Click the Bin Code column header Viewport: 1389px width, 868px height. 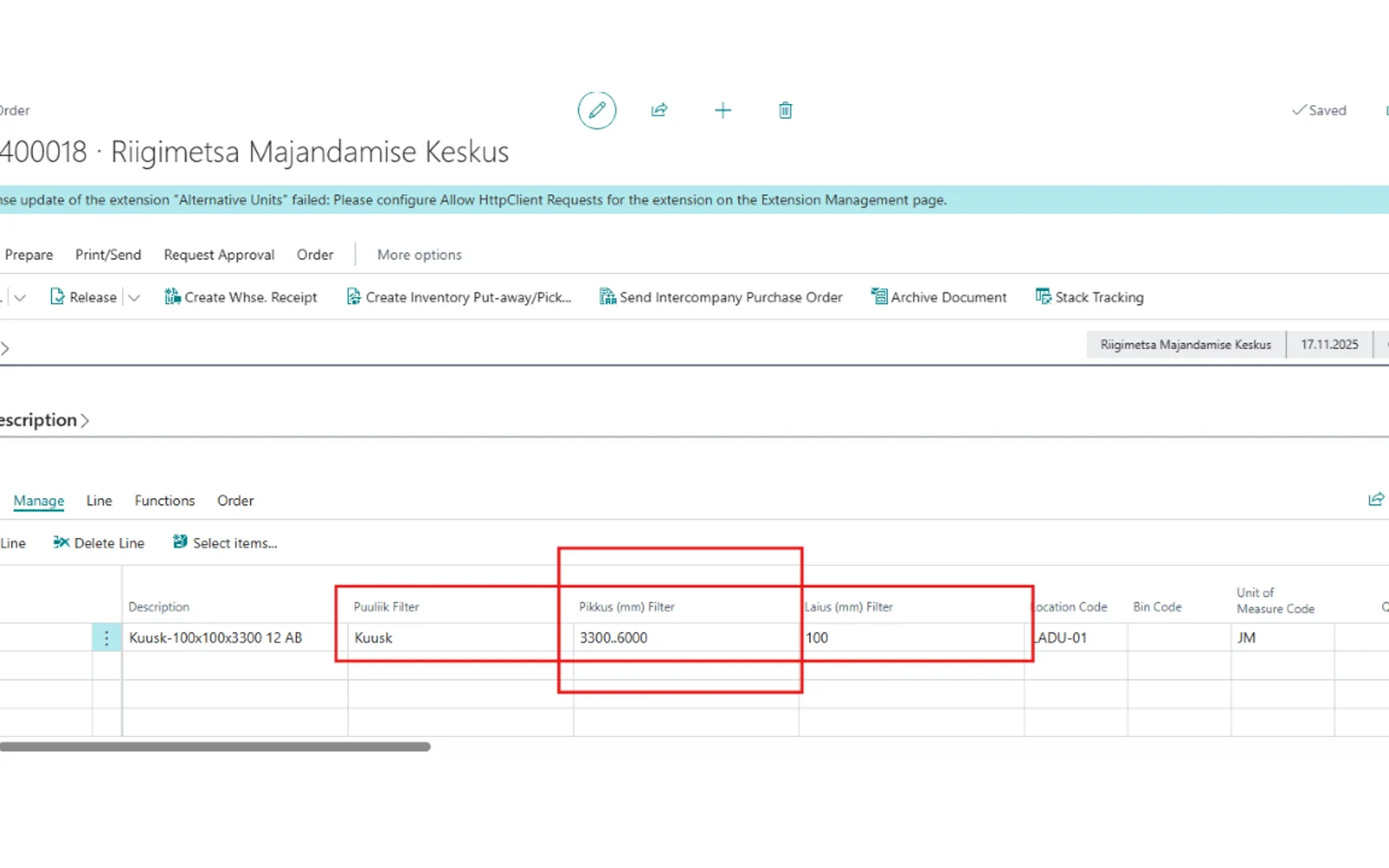point(1157,607)
